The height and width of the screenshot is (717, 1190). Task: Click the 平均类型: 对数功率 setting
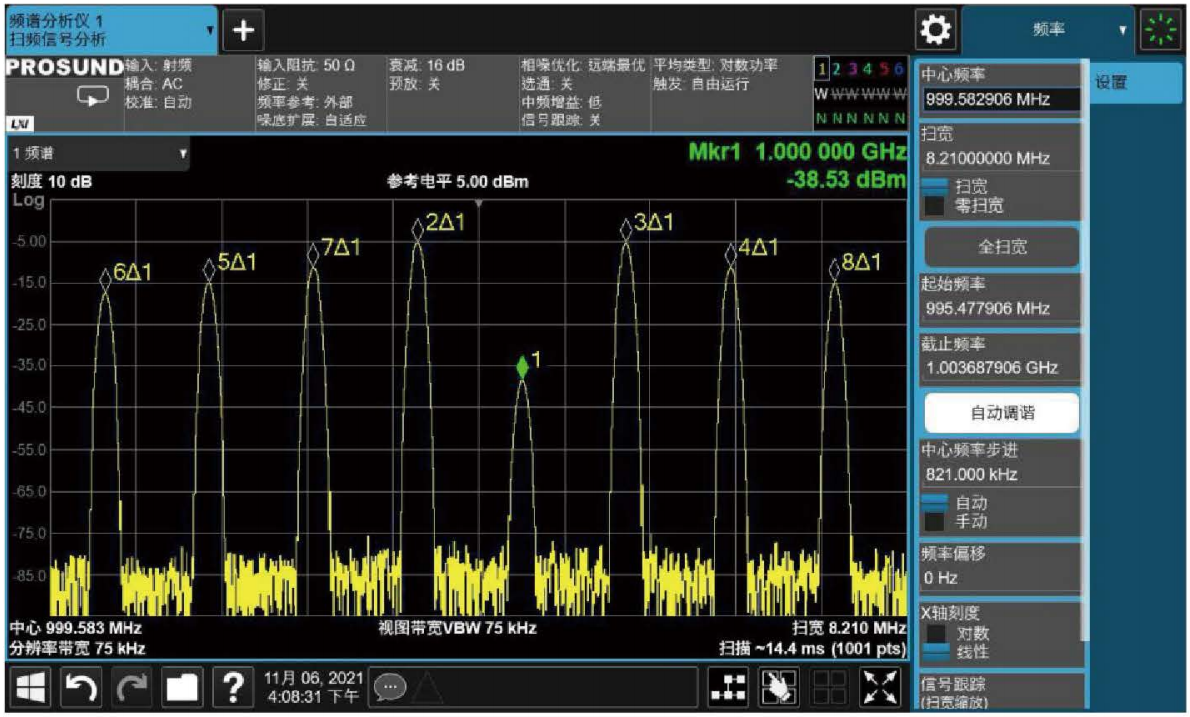pyautogui.click(x=716, y=65)
